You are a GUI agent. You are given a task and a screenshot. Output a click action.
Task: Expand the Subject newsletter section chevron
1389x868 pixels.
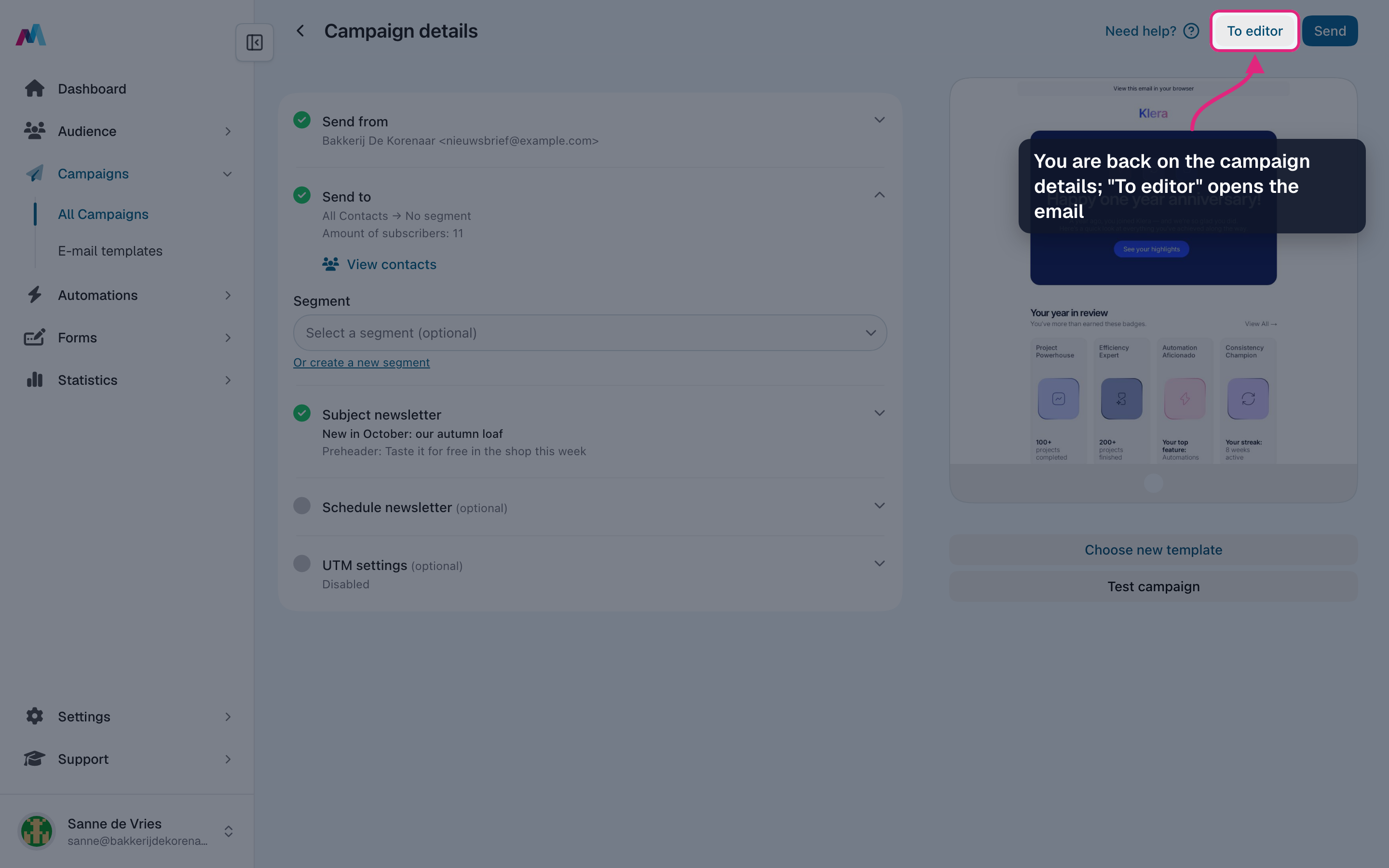879,413
